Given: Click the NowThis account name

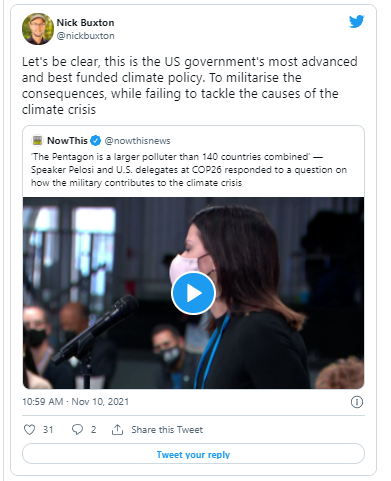Looking at the screenshot, I should tap(67, 141).
